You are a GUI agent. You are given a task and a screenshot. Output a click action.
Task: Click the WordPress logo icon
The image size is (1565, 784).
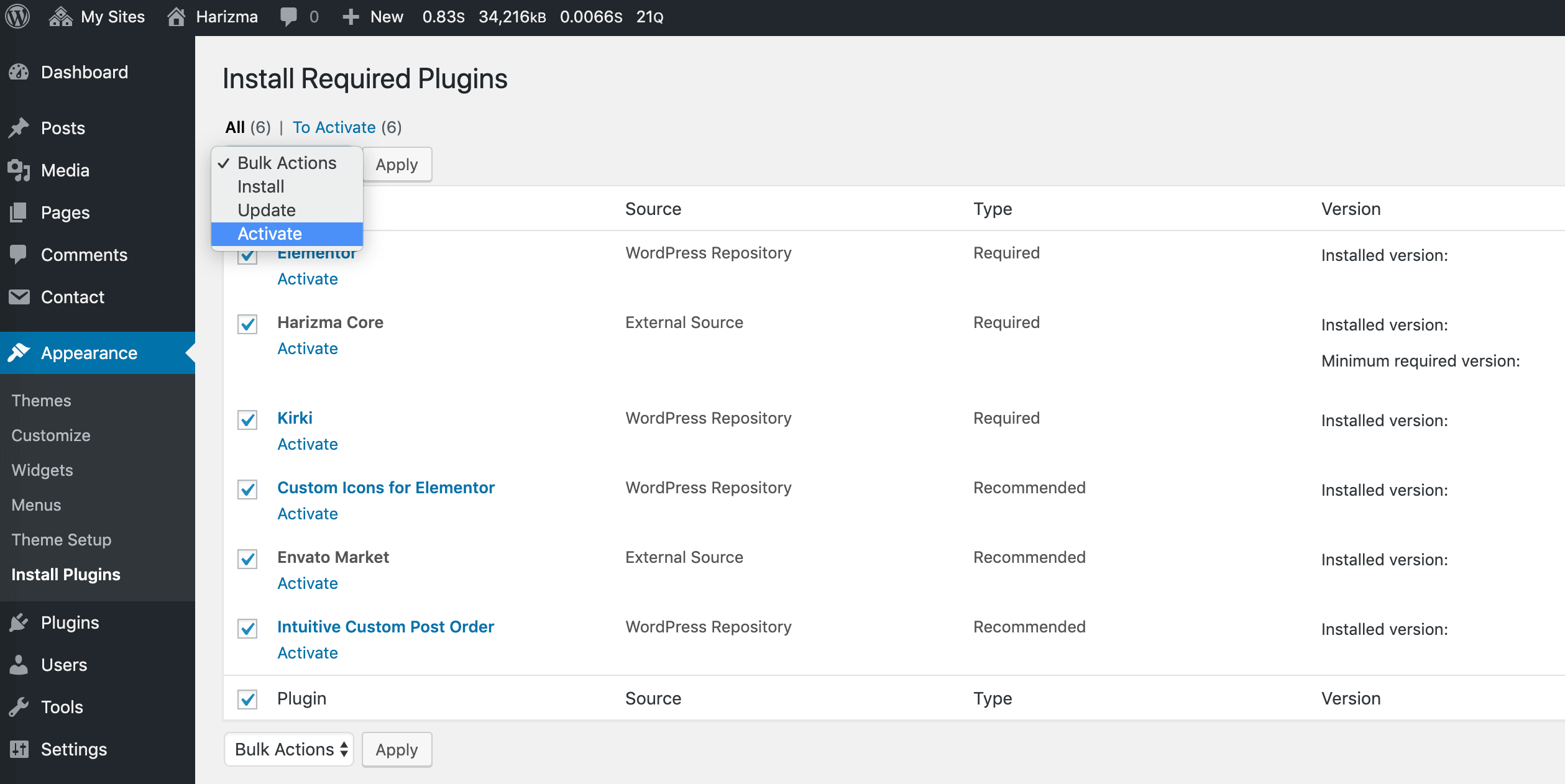17,17
